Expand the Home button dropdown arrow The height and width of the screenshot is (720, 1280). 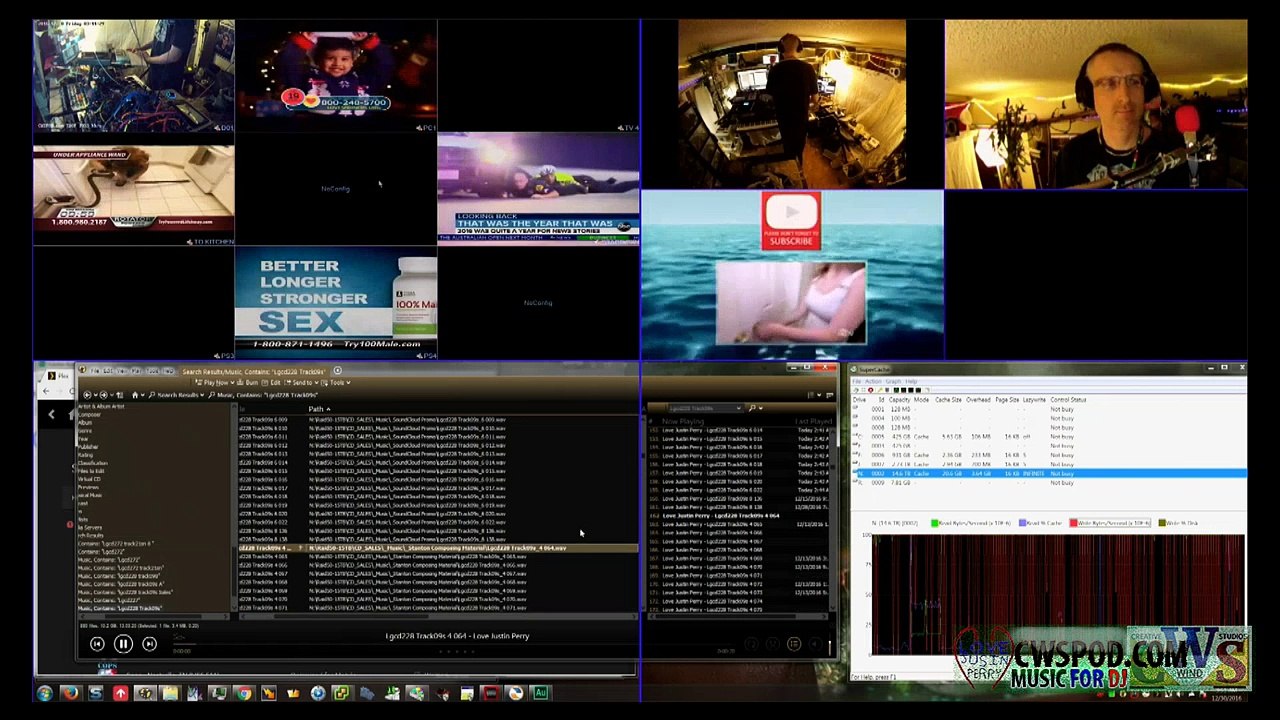(x=142, y=395)
